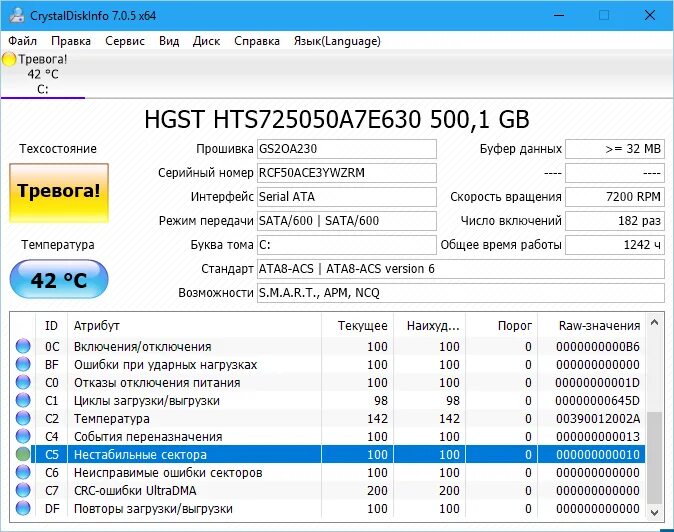Click the buffer size field >= 32 MB
Screen dimensions: 674x532
[x=615, y=149]
